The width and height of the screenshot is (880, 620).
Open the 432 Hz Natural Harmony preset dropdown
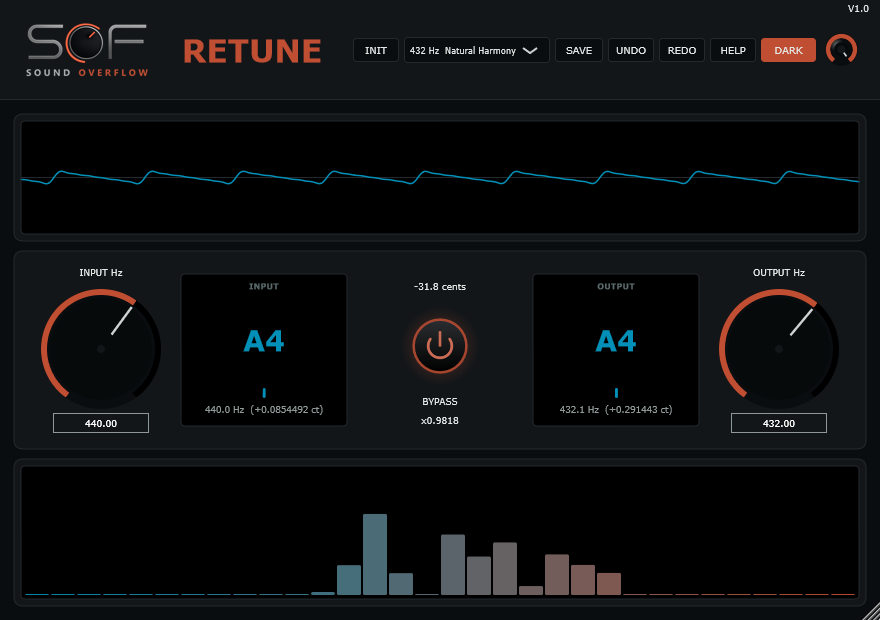(476, 50)
